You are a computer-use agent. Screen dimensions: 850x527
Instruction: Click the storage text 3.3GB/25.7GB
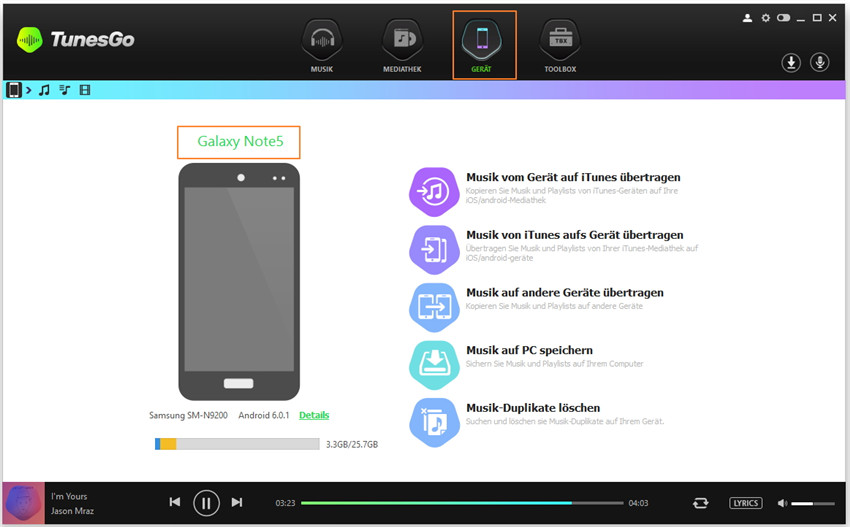pyautogui.click(x=352, y=445)
